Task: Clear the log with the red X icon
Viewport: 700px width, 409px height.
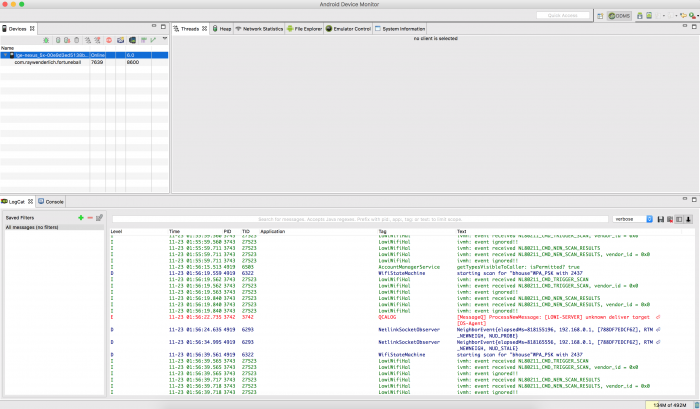Action: 670,219
